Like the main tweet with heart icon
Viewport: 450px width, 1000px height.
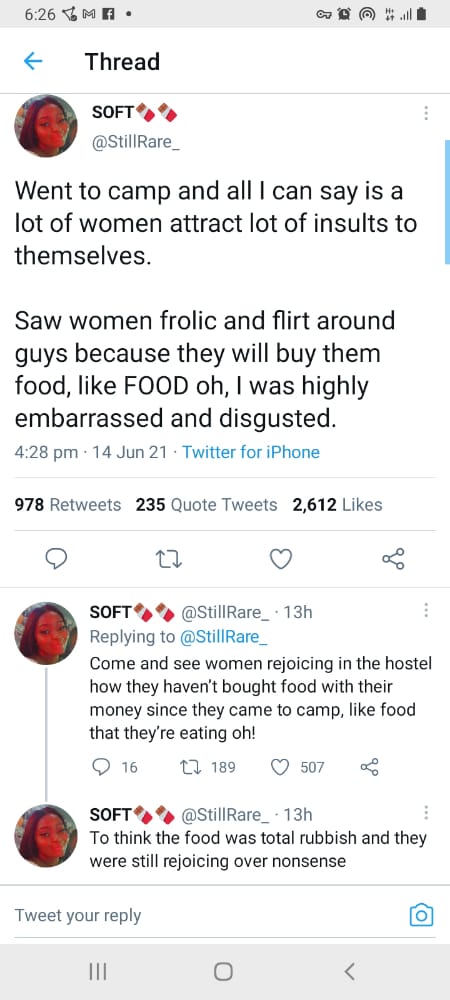pos(281,559)
